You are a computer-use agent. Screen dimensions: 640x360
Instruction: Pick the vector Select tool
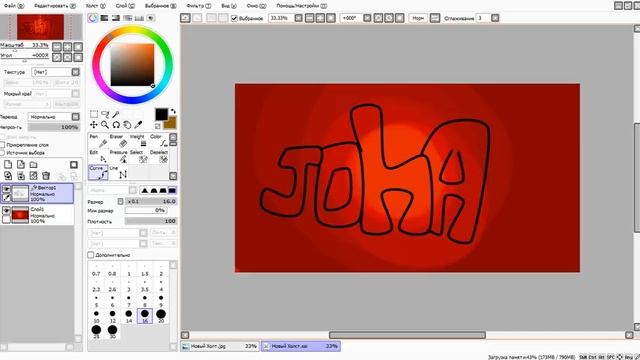[138, 156]
